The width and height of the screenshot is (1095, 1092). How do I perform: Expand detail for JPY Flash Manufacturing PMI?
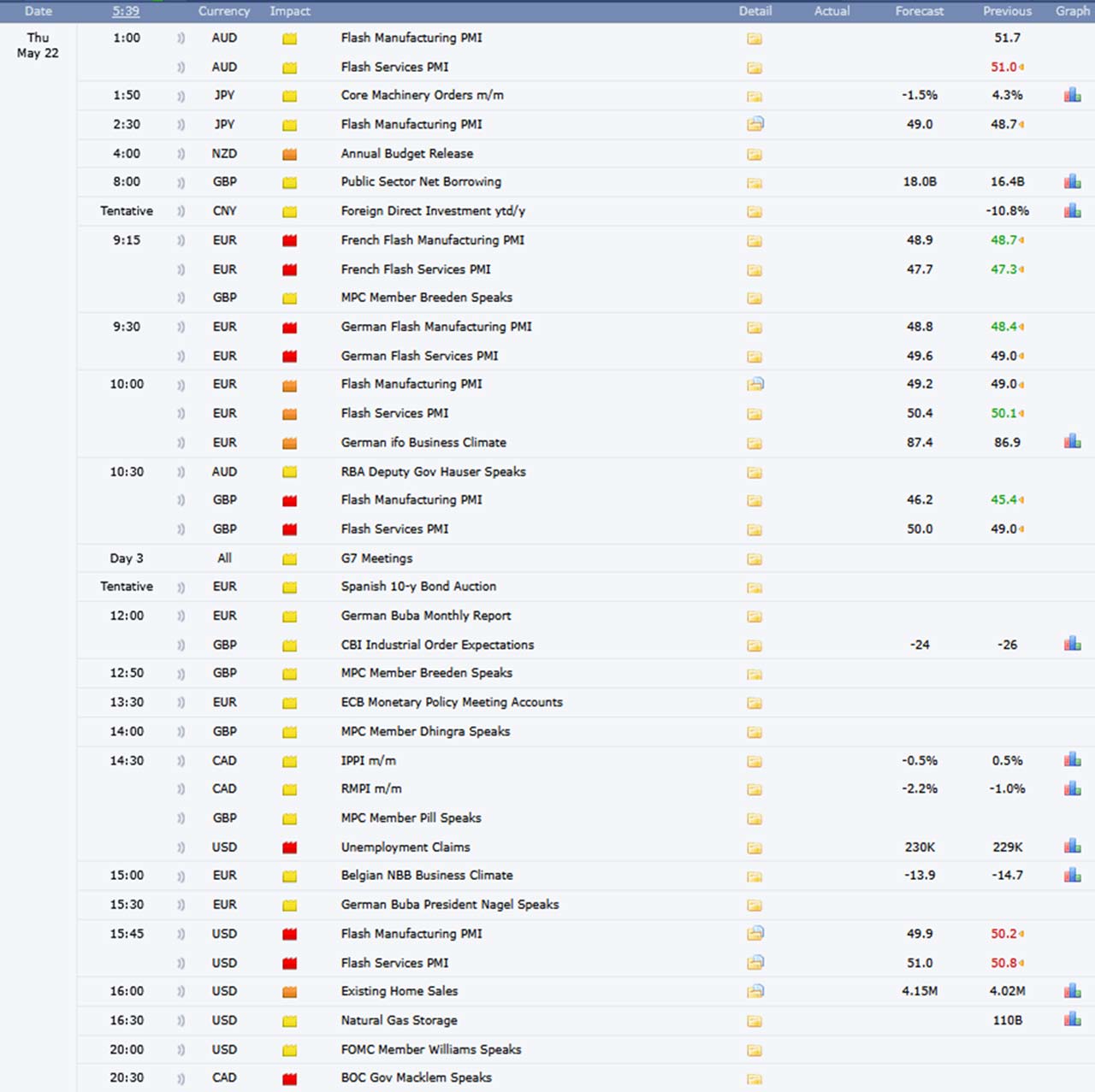pyautogui.click(x=755, y=124)
